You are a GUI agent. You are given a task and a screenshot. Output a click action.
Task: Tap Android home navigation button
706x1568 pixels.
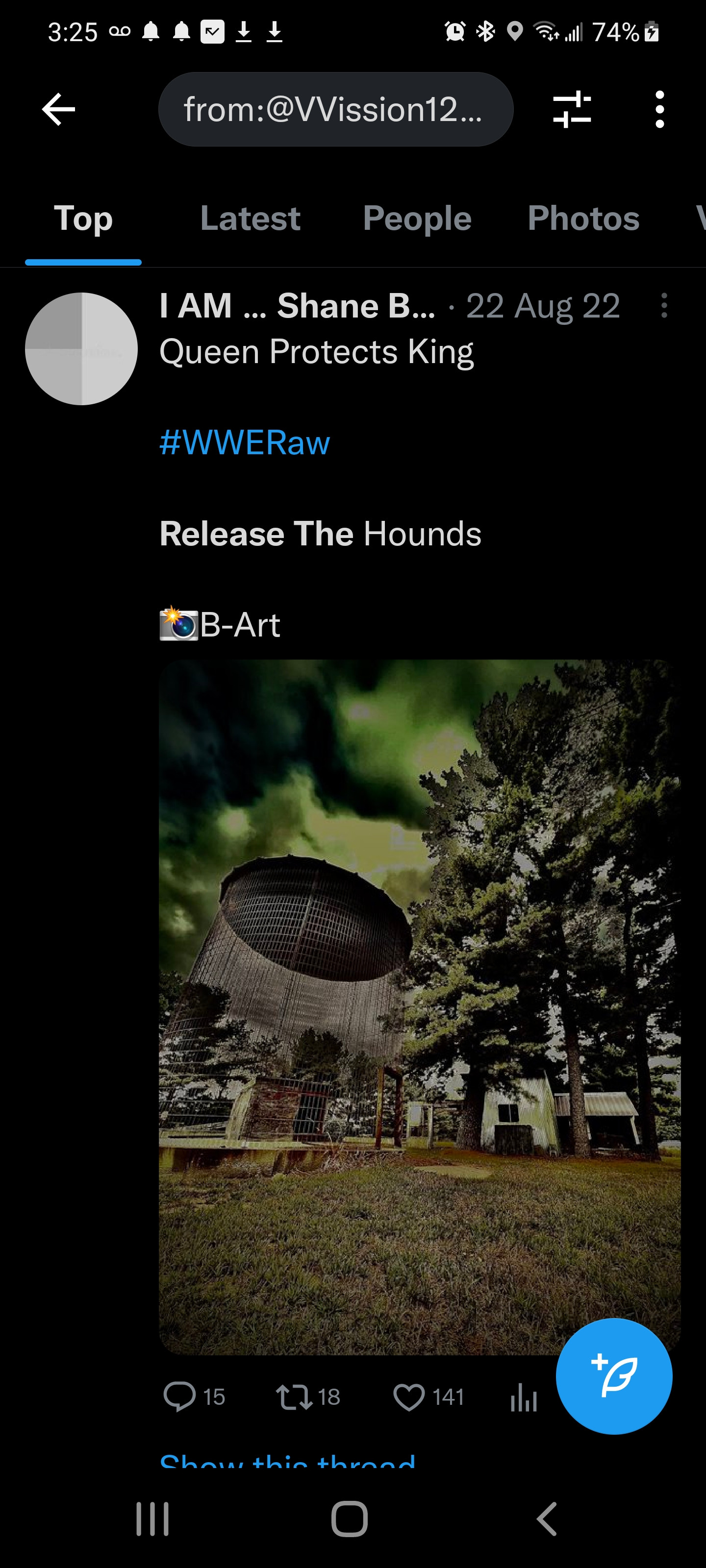coord(350,1519)
